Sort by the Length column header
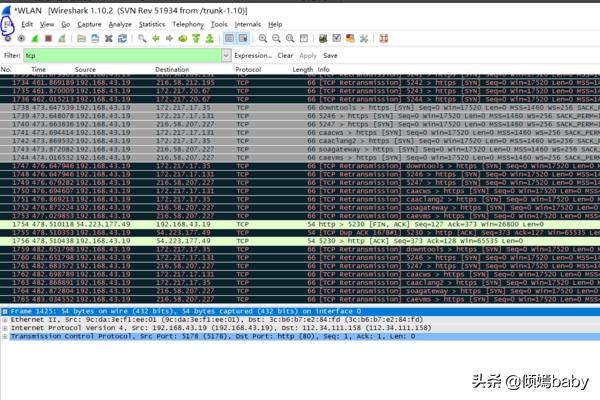The width and height of the screenshot is (600, 400). point(303,70)
